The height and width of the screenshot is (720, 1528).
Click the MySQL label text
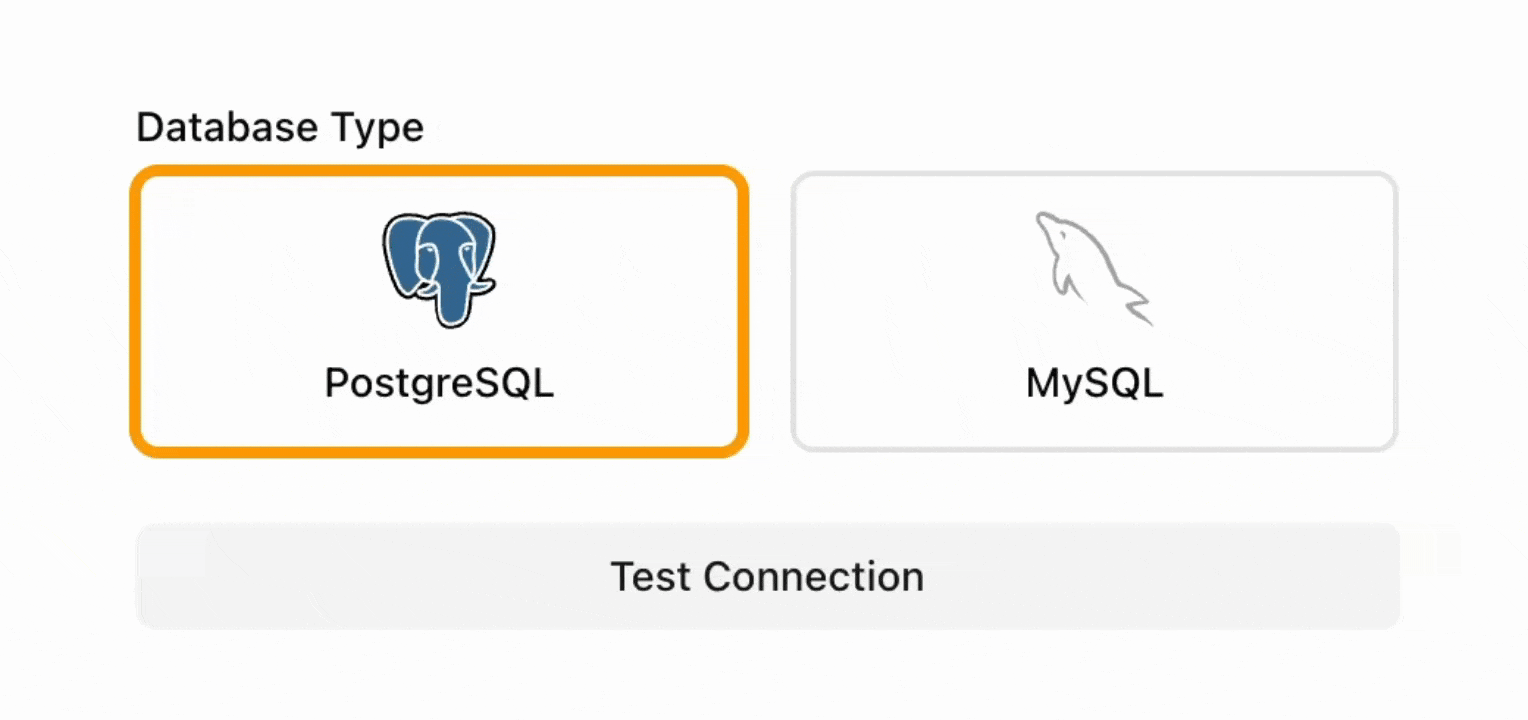(1094, 382)
